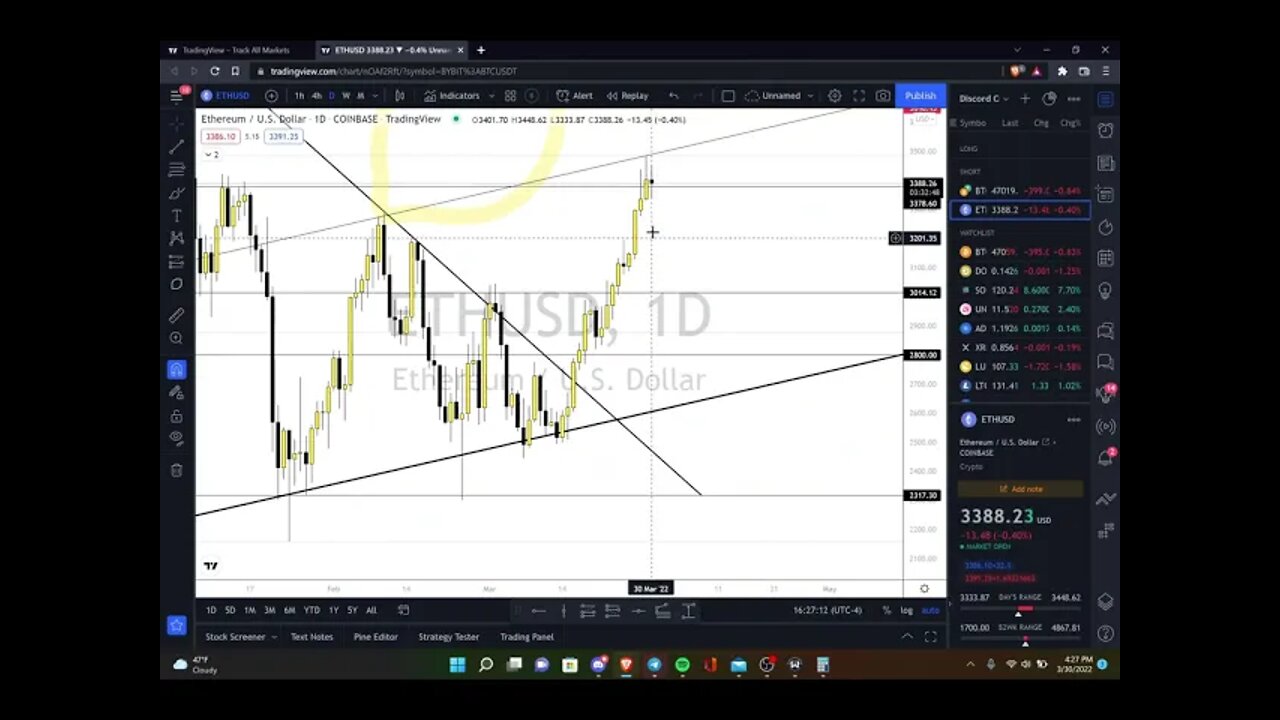Click Add note for ETHUSD
Viewport: 1280px width, 720px height.
[1020, 489]
